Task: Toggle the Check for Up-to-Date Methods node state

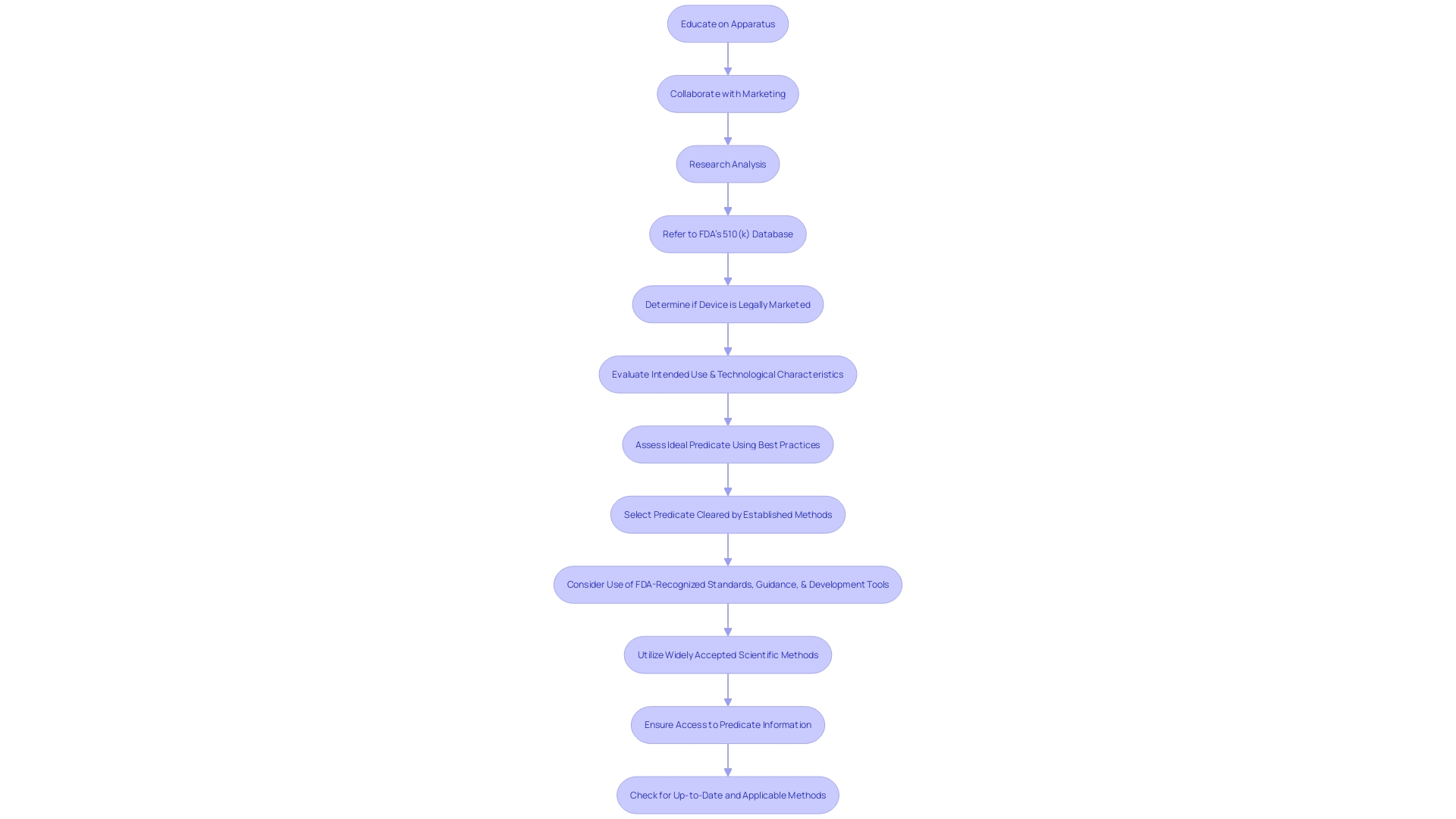Action: point(727,794)
